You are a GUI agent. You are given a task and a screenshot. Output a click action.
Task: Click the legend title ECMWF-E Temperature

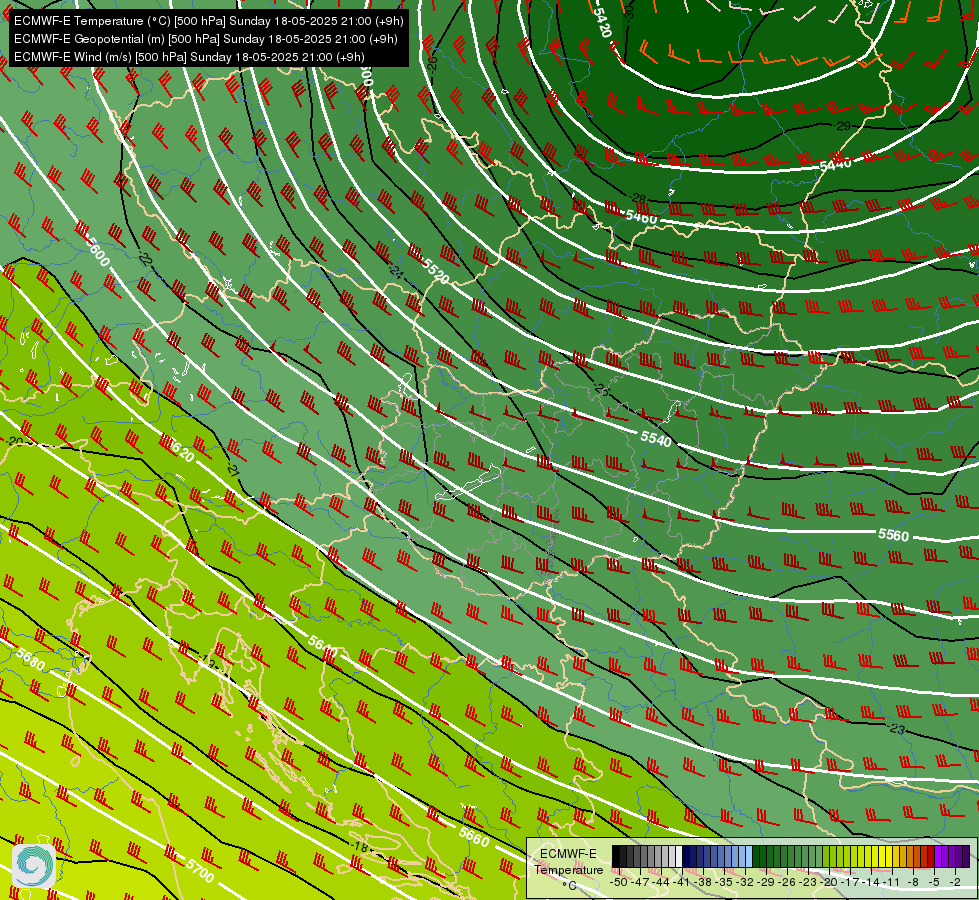[x=568, y=862]
